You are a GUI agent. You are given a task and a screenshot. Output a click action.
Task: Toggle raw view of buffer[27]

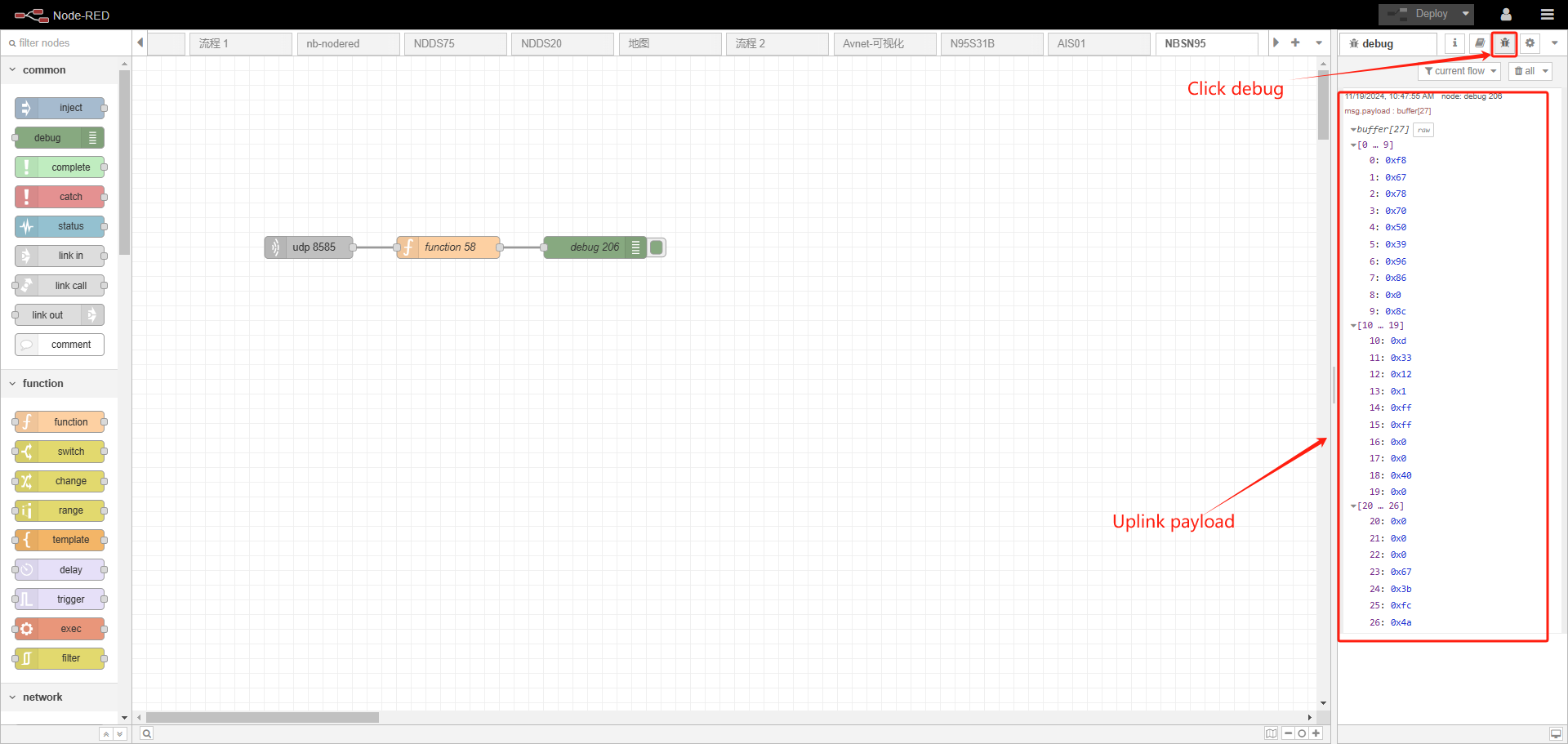coord(1423,130)
